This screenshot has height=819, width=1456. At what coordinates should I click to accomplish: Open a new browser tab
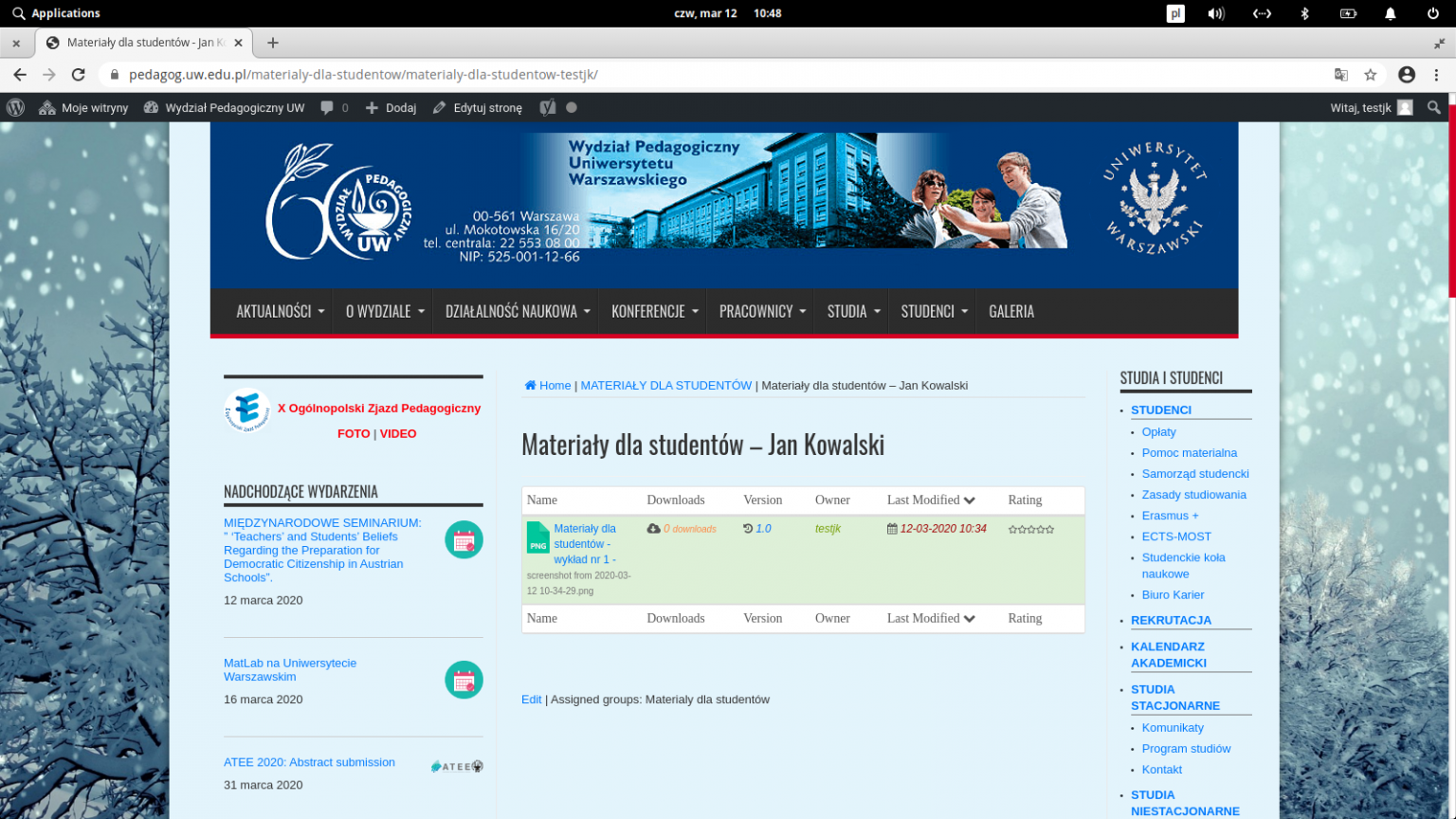coord(273,43)
